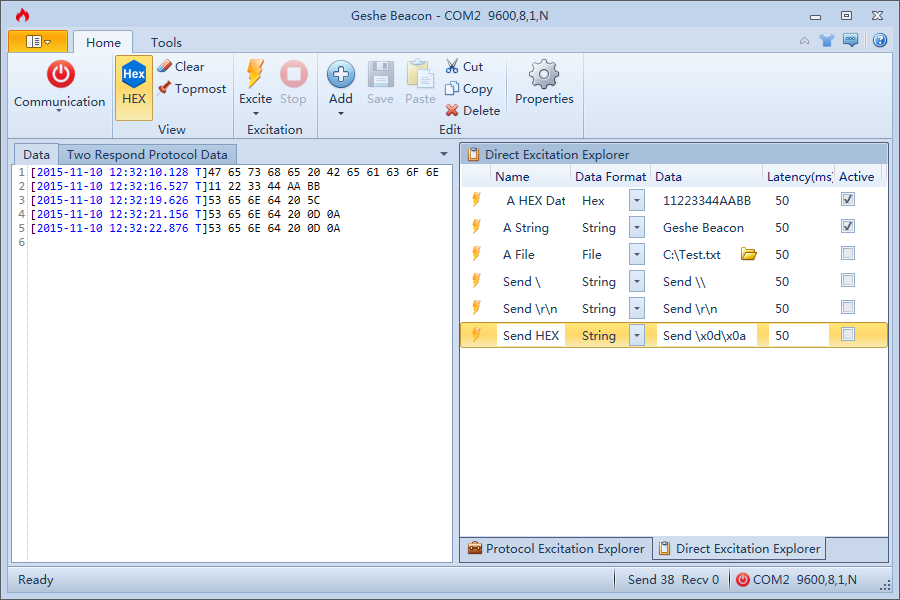Check Active for Send HEX row

(x=848, y=334)
